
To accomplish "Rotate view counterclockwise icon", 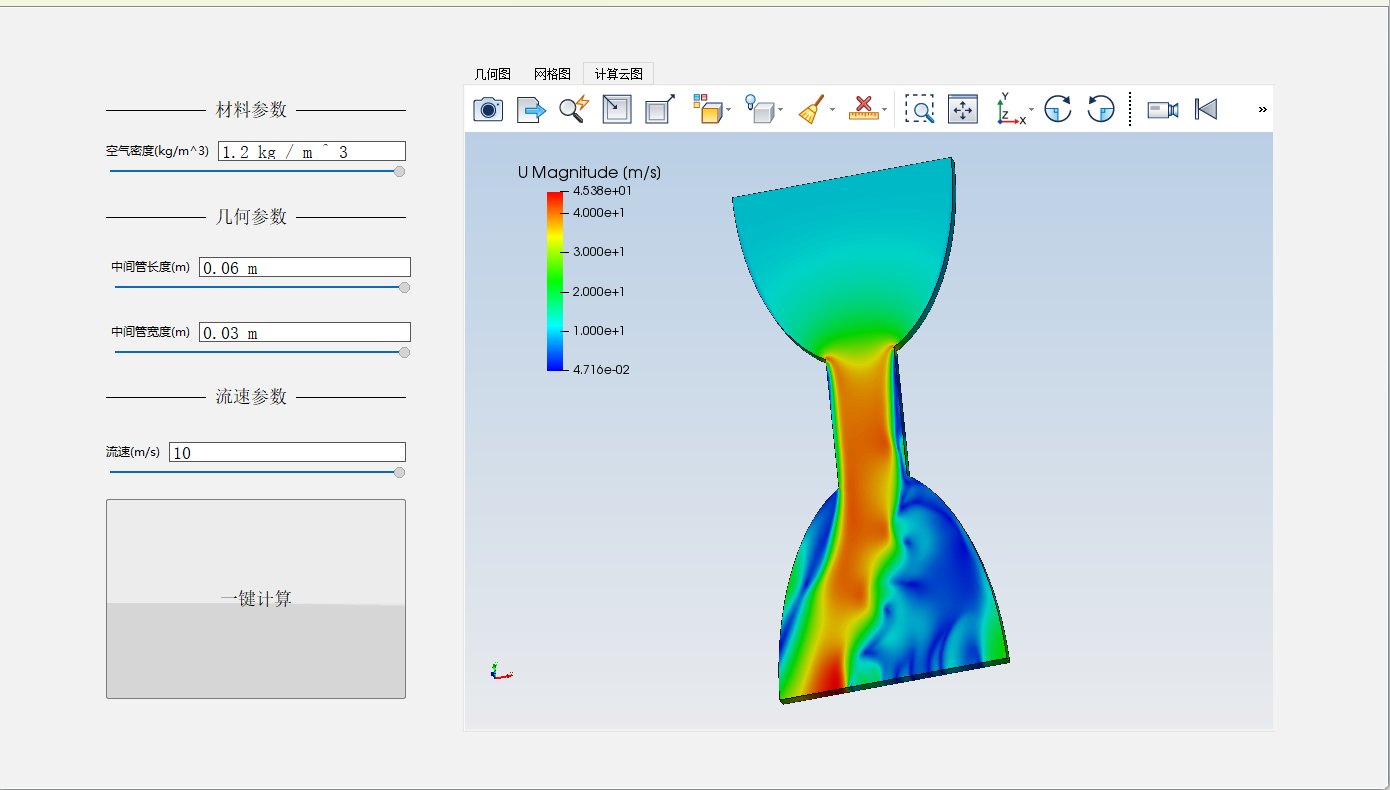I will tap(1101, 109).
